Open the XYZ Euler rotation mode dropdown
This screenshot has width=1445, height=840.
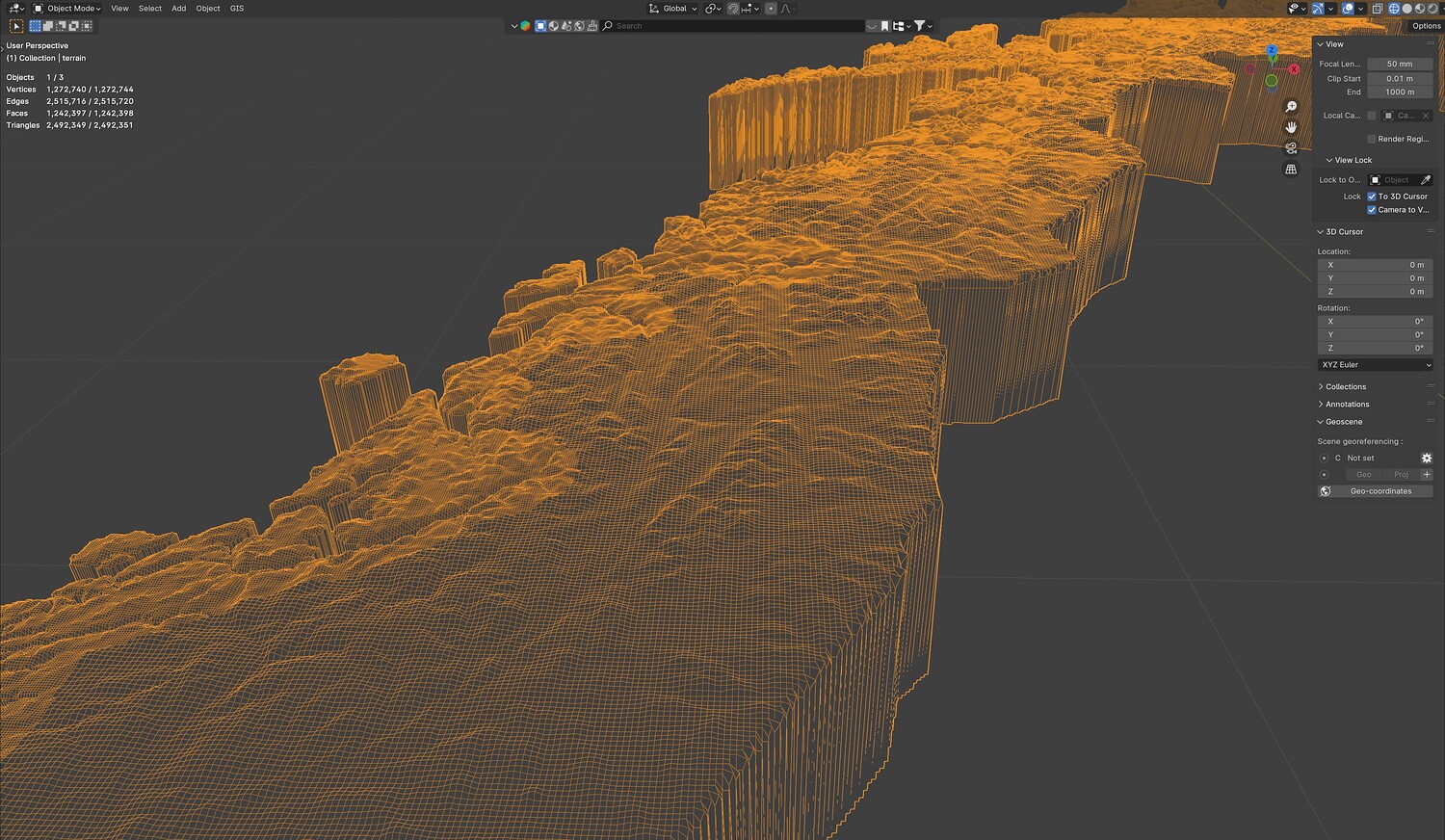tap(1375, 365)
